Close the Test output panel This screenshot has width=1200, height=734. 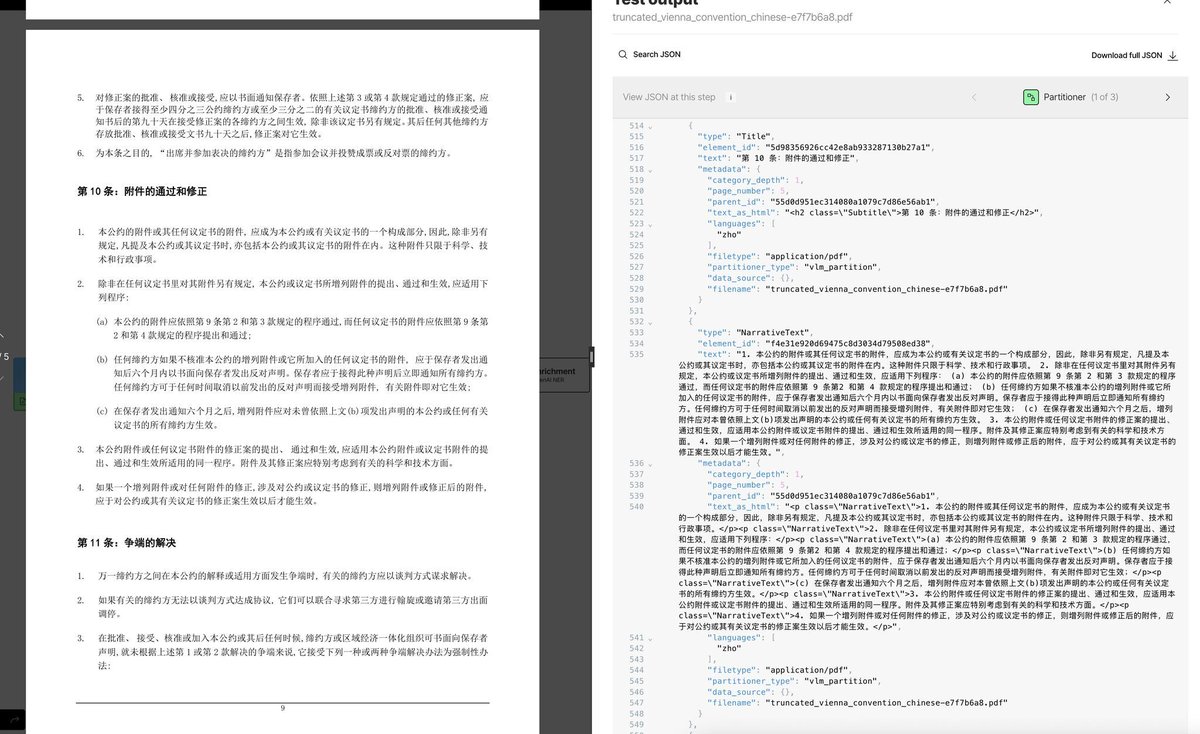[x=1168, y=3]
